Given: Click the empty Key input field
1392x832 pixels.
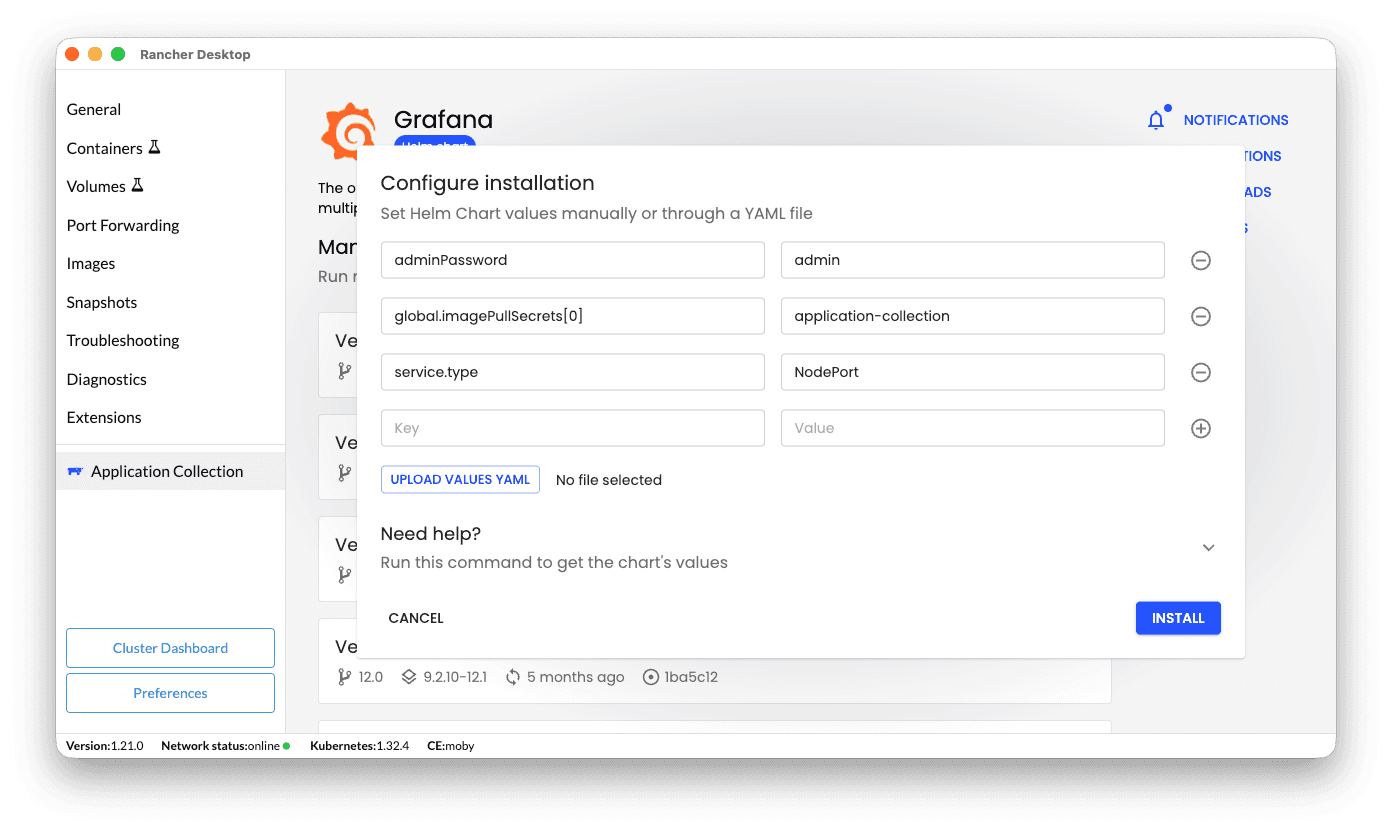Looking at the screenshot, I should coord(573,427).
